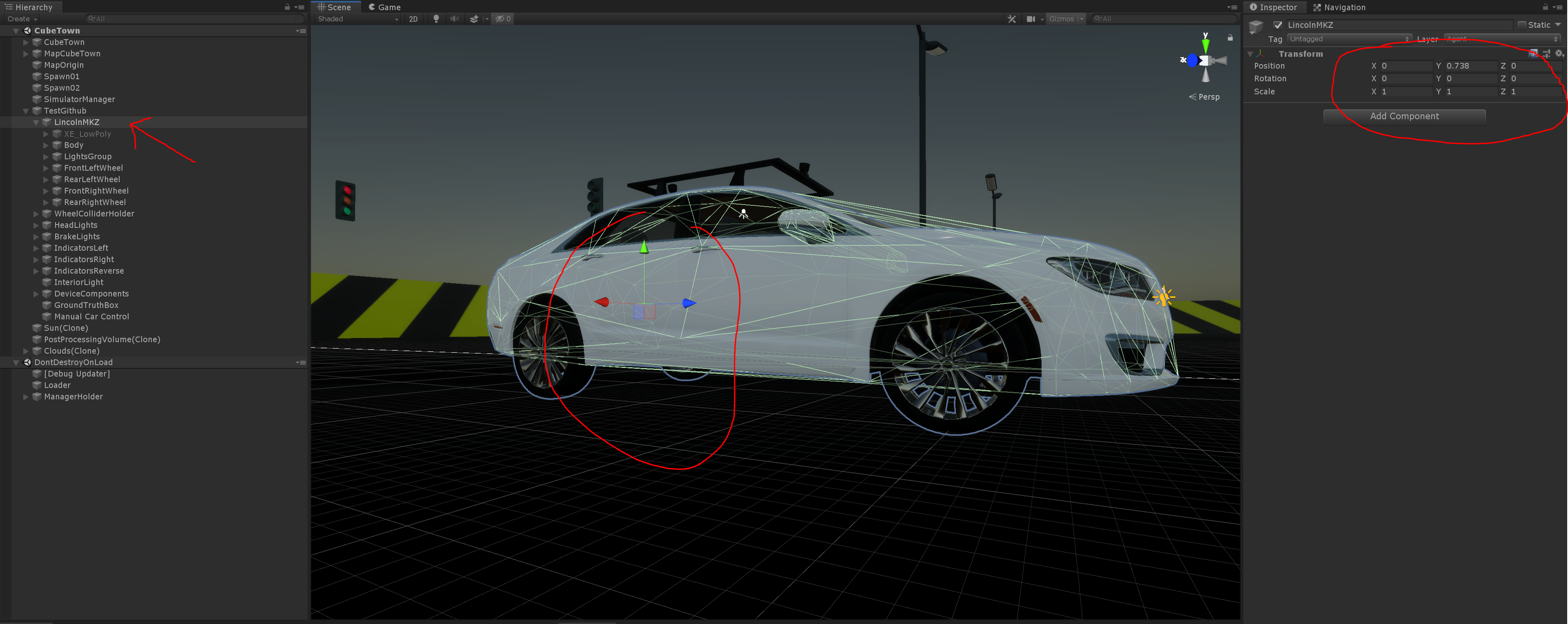
Task: Select InteriorLight in the hierarchy
Action: [78, 282]
